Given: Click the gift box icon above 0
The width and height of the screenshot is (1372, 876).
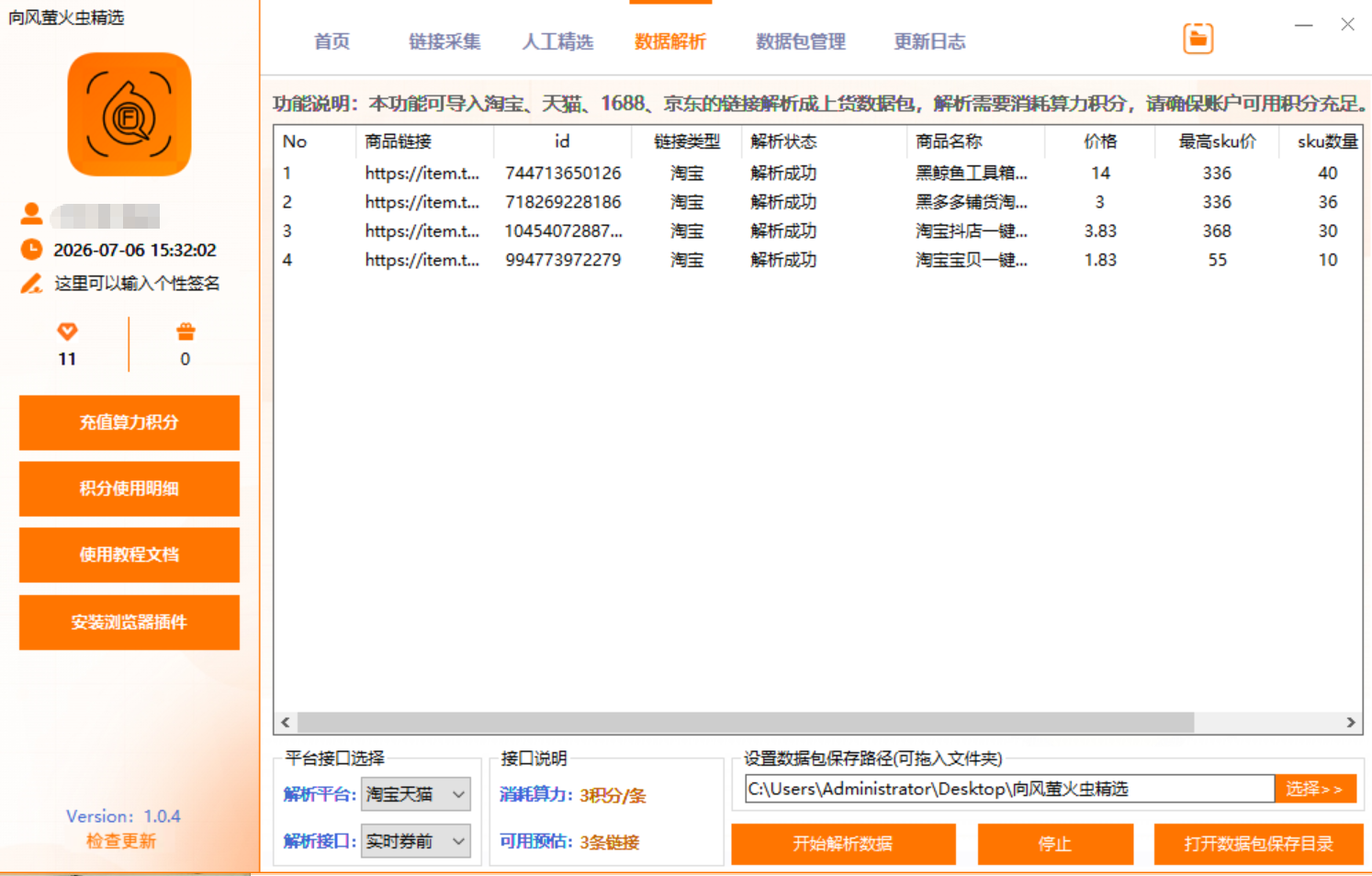Looking at the screenshot, I should 186,331.
